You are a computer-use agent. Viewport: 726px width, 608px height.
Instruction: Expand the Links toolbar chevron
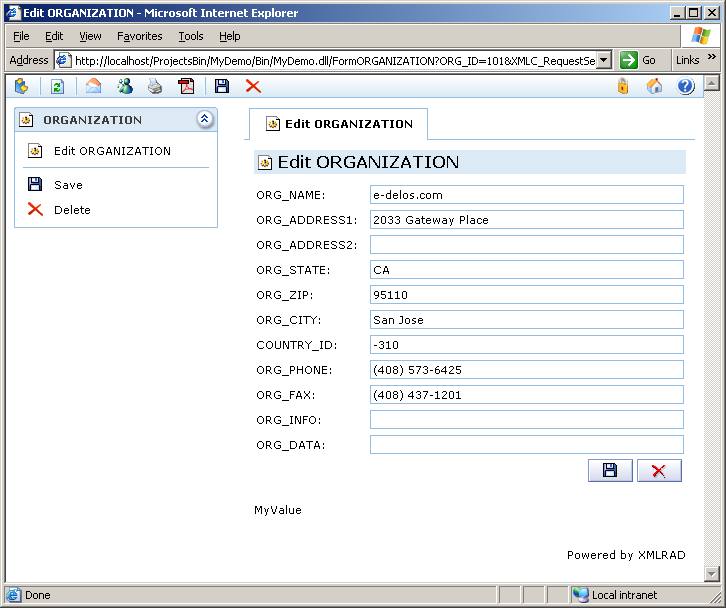point(712,58)
